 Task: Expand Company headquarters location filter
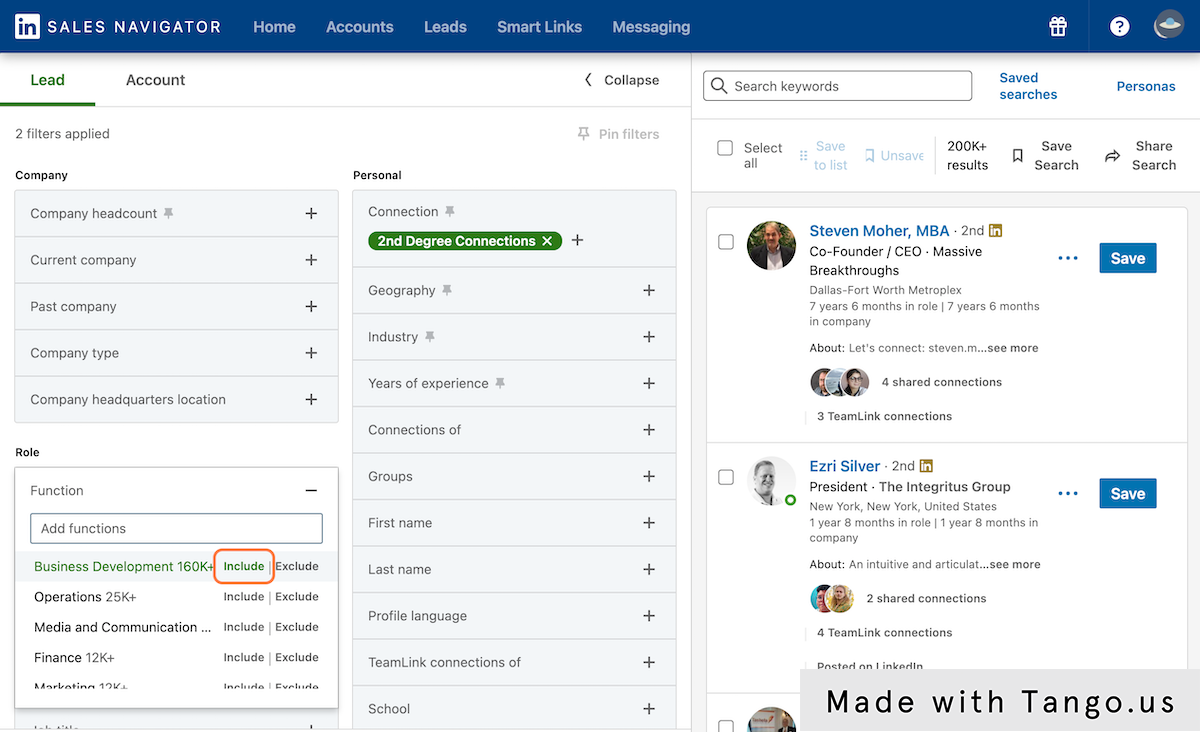[x=311, y=399]
